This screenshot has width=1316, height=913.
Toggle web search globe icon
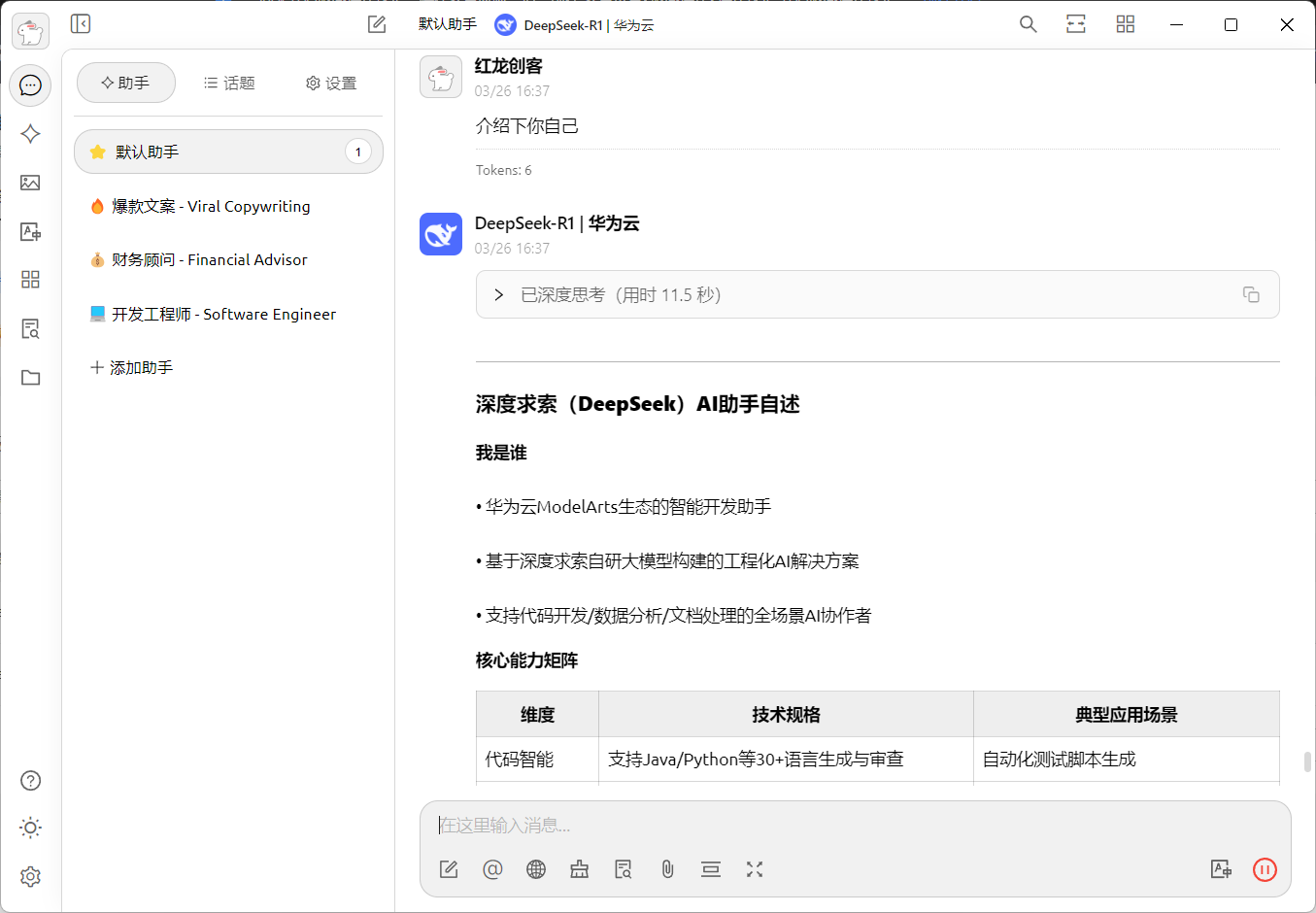click(536, 869)
